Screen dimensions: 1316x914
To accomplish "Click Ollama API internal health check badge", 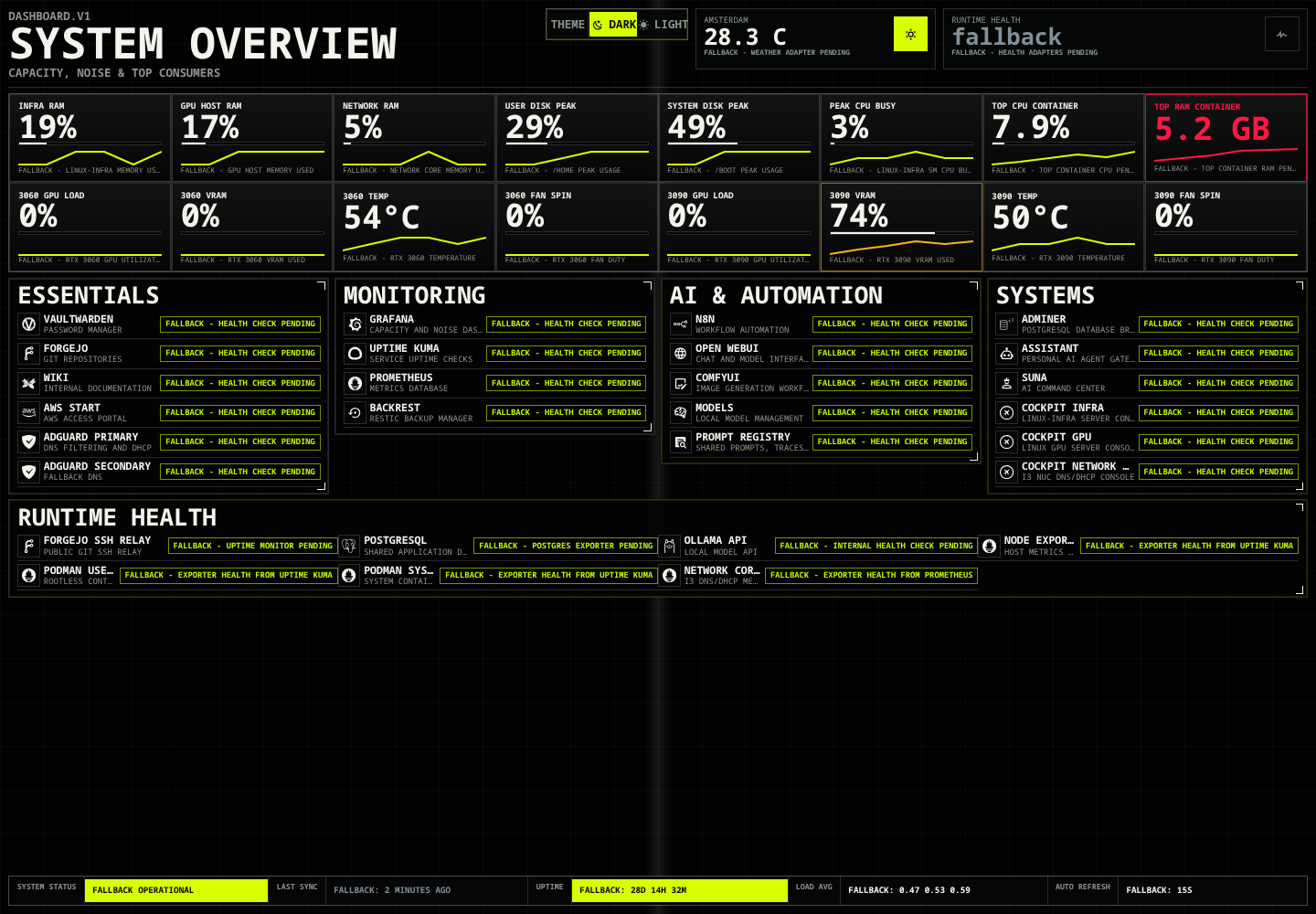I will (876, 546).
